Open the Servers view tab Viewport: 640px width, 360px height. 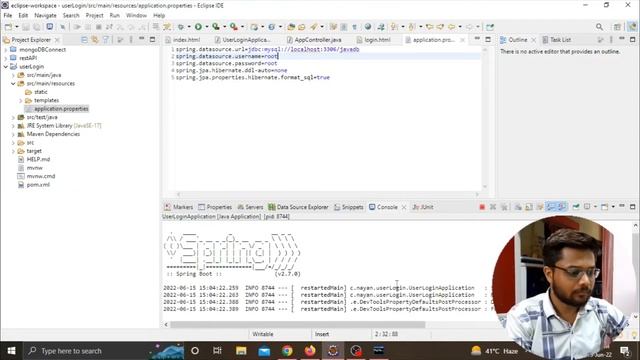point(250,207)
